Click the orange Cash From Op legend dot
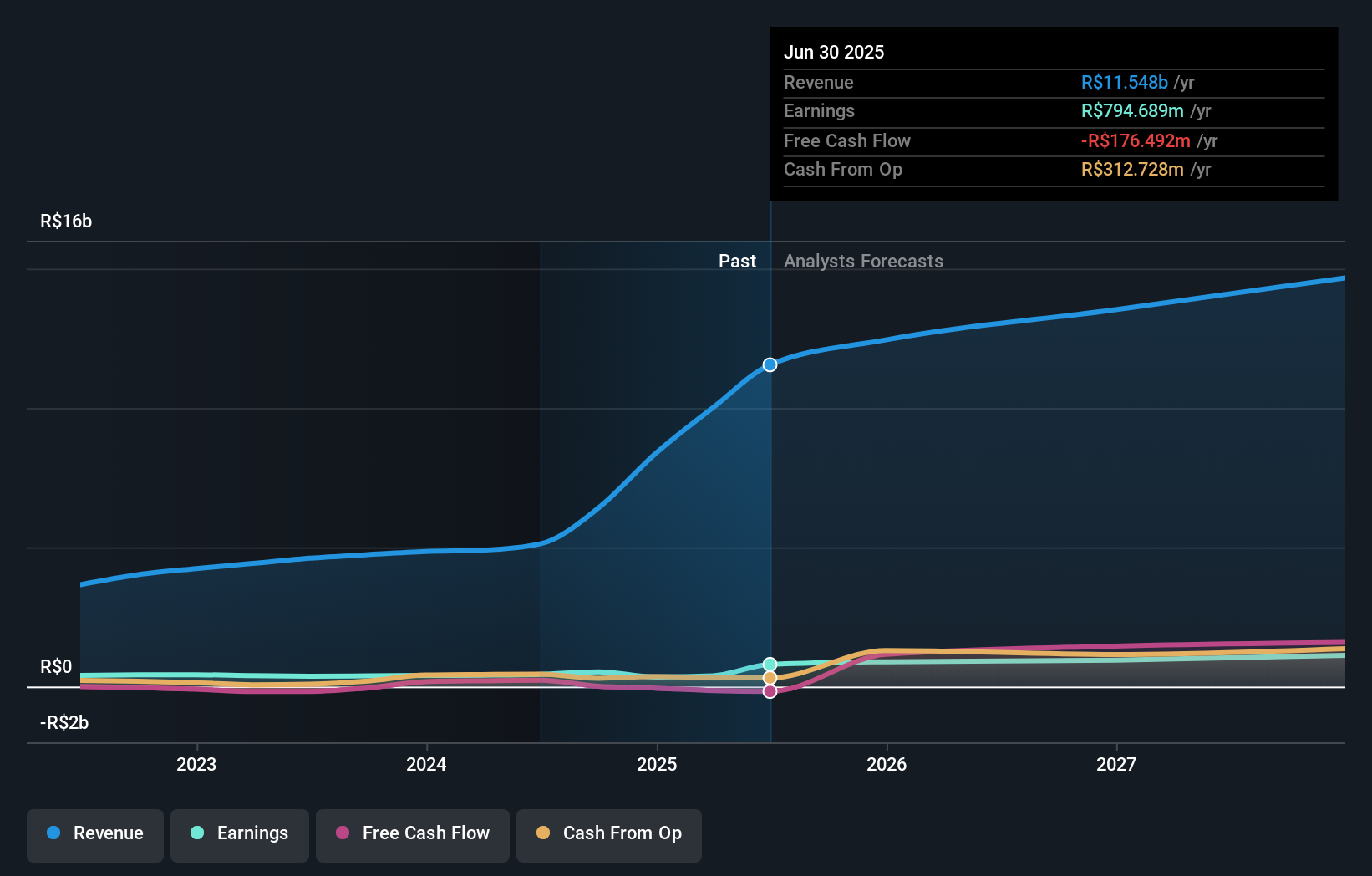 (x=543, y=833)
